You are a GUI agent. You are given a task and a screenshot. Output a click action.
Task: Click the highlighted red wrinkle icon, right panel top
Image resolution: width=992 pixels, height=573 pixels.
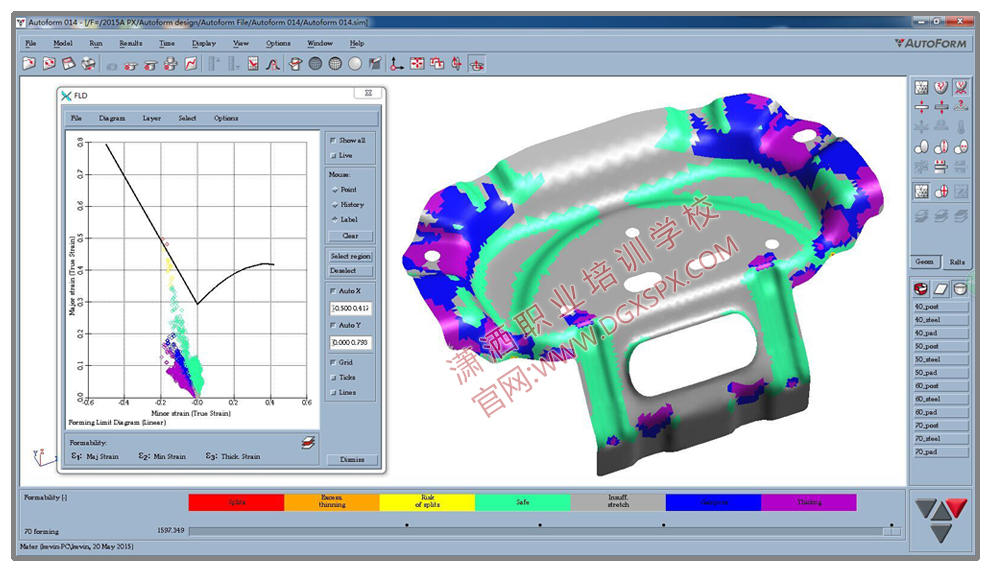(961, 87)
